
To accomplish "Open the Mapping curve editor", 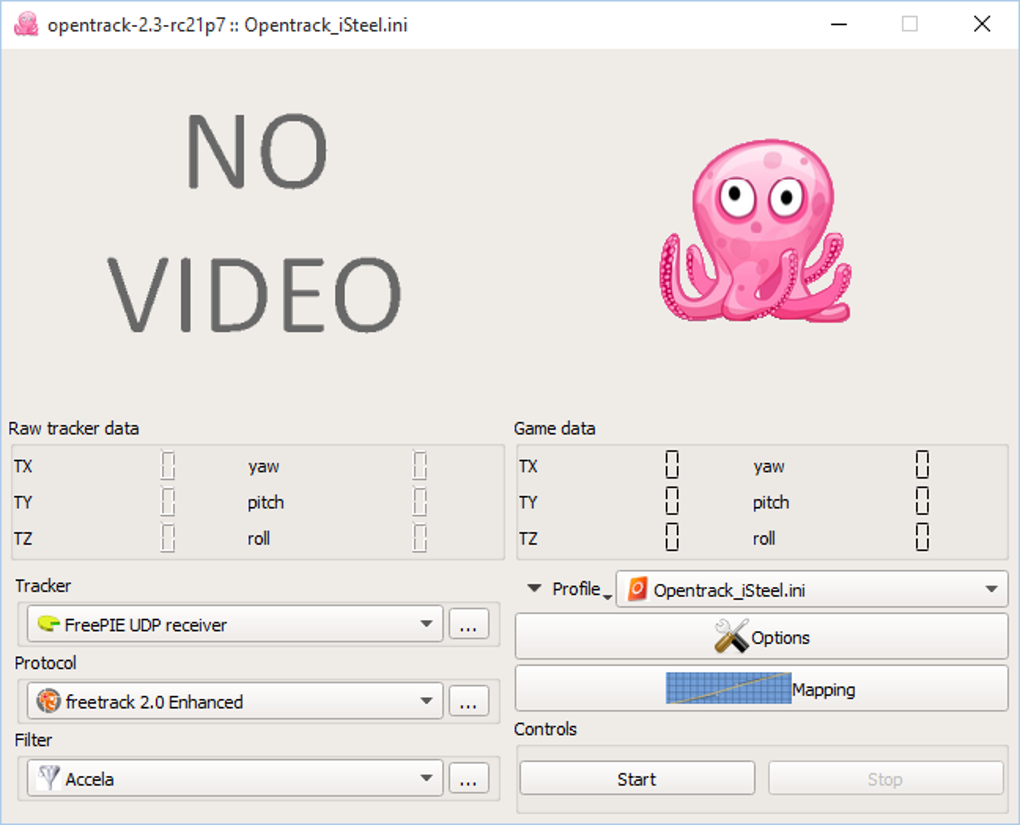I will click(762, 688).
